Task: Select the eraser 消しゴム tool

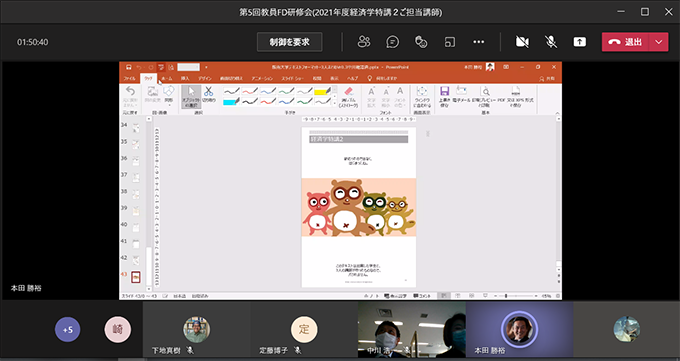Action: [x=349, y=96]
